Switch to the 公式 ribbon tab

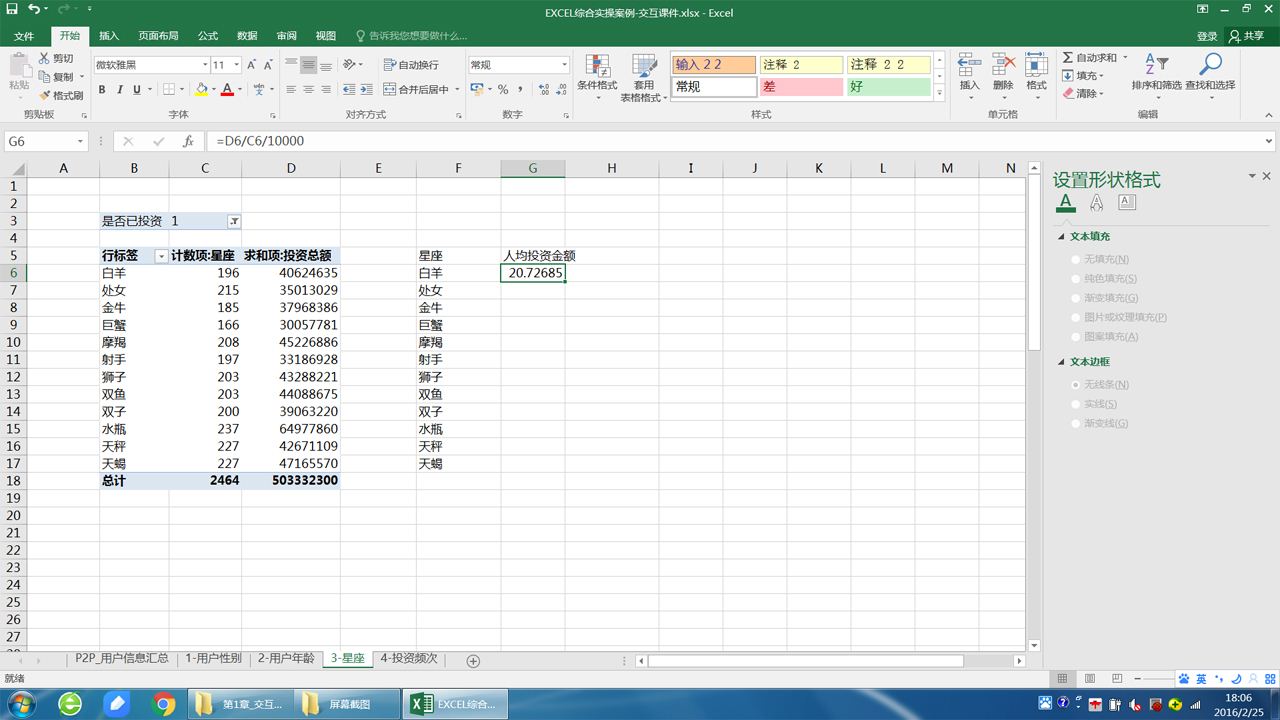pos(208,36)
